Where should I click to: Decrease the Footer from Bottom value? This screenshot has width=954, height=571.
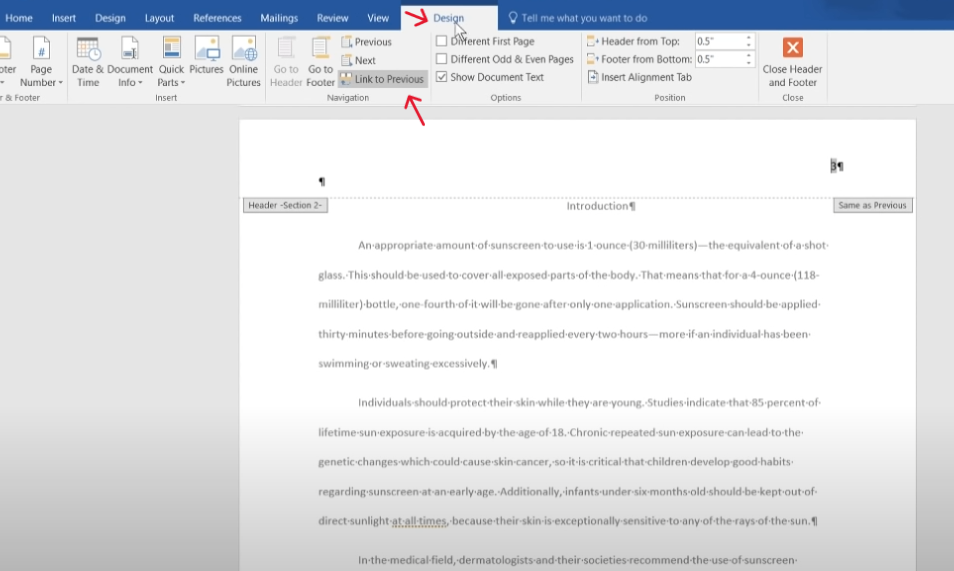click(x=749, y=63)
